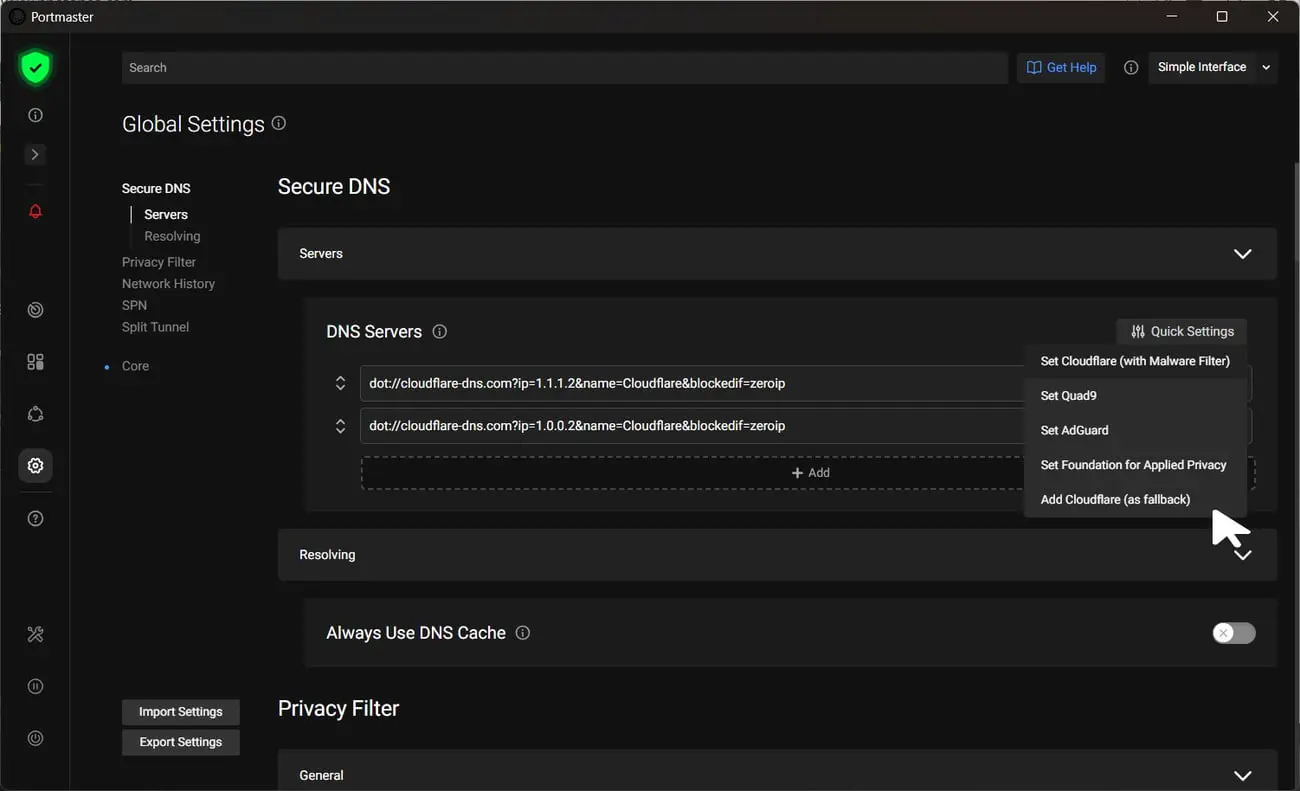The width and height of the screenshot is (1300, 791).
Task: Expand the sidebar with the arrow icon
Action: coord(35,155)
